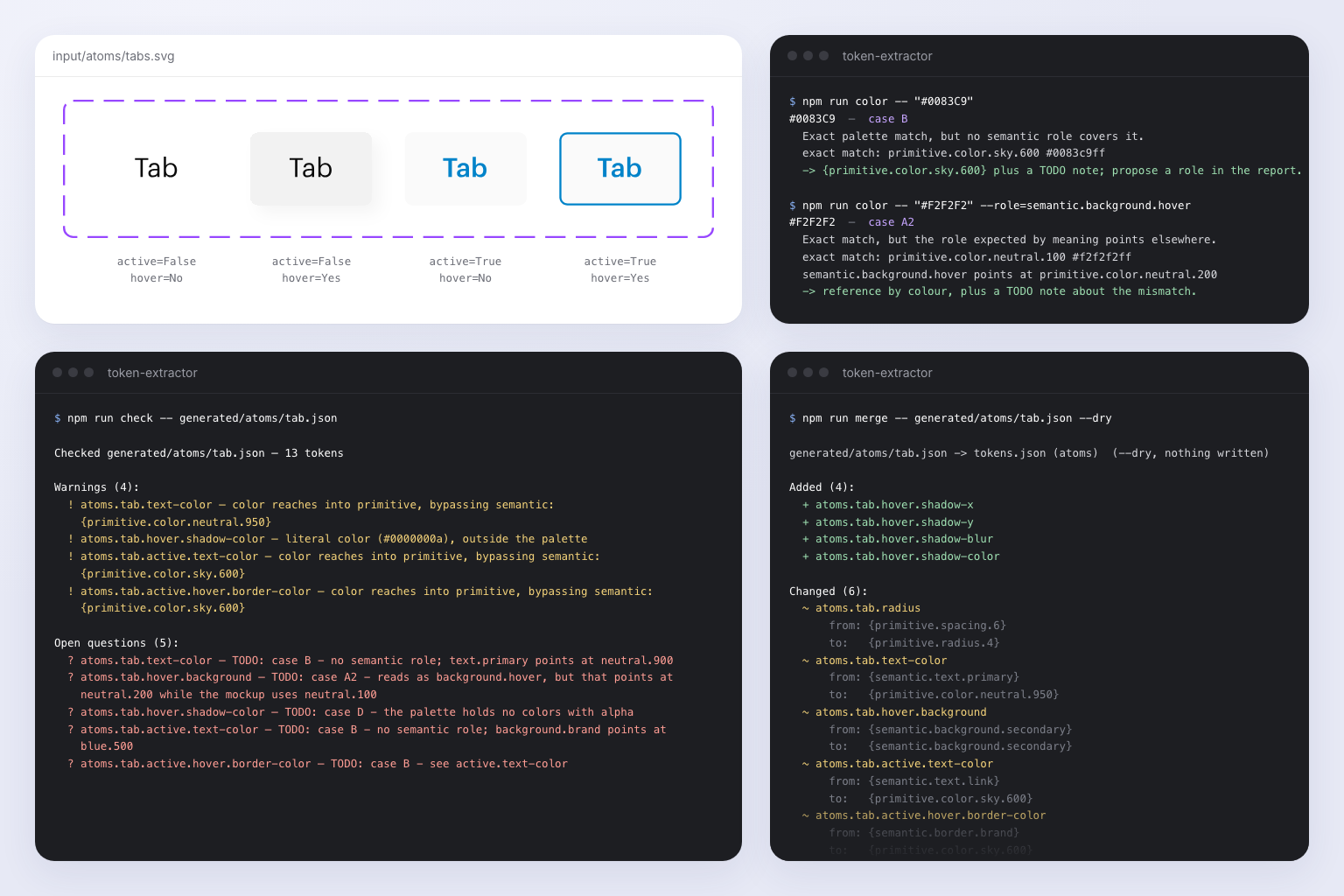Click first window dot in npm run color terminal
Screen dimensions: 1344x896
click(792, 56)
